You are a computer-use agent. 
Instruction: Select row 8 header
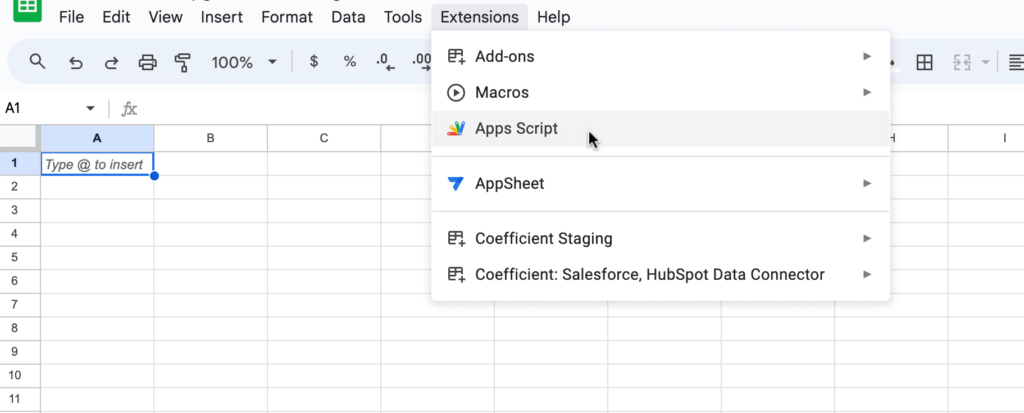click(x=20, y=329)
